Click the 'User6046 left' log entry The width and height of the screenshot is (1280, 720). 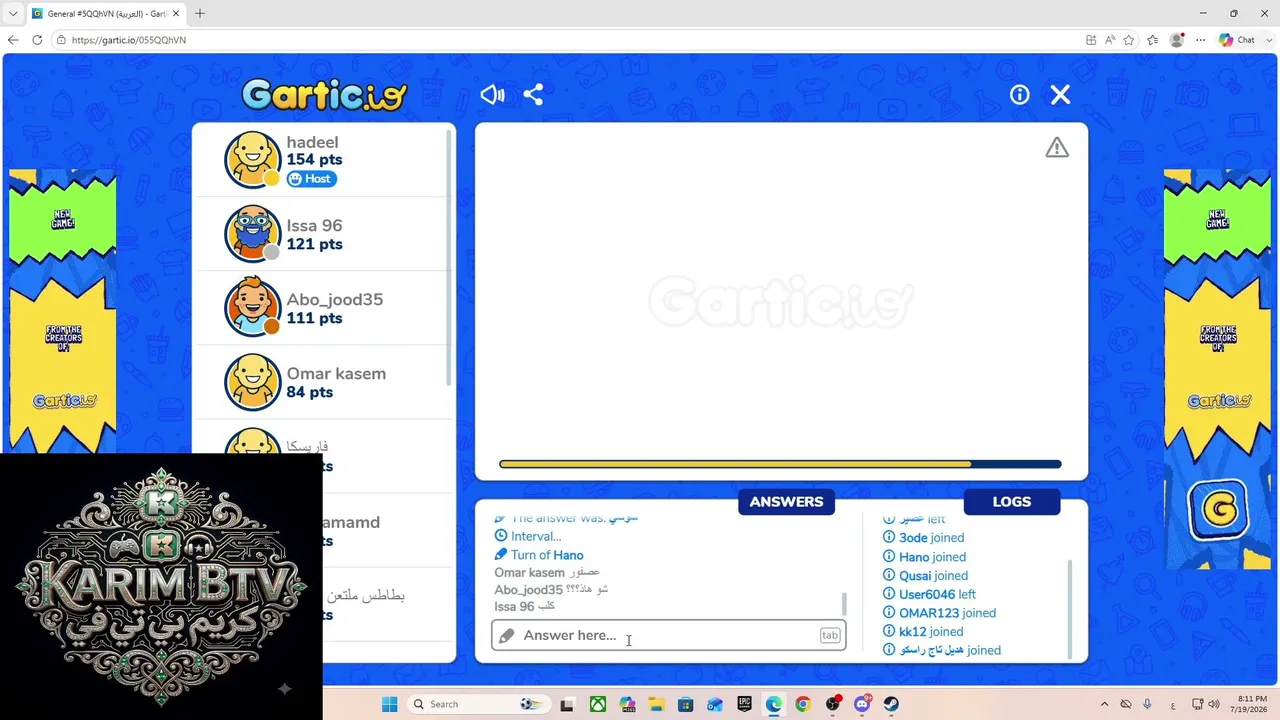pyautogui.click(x=929, y=594)
